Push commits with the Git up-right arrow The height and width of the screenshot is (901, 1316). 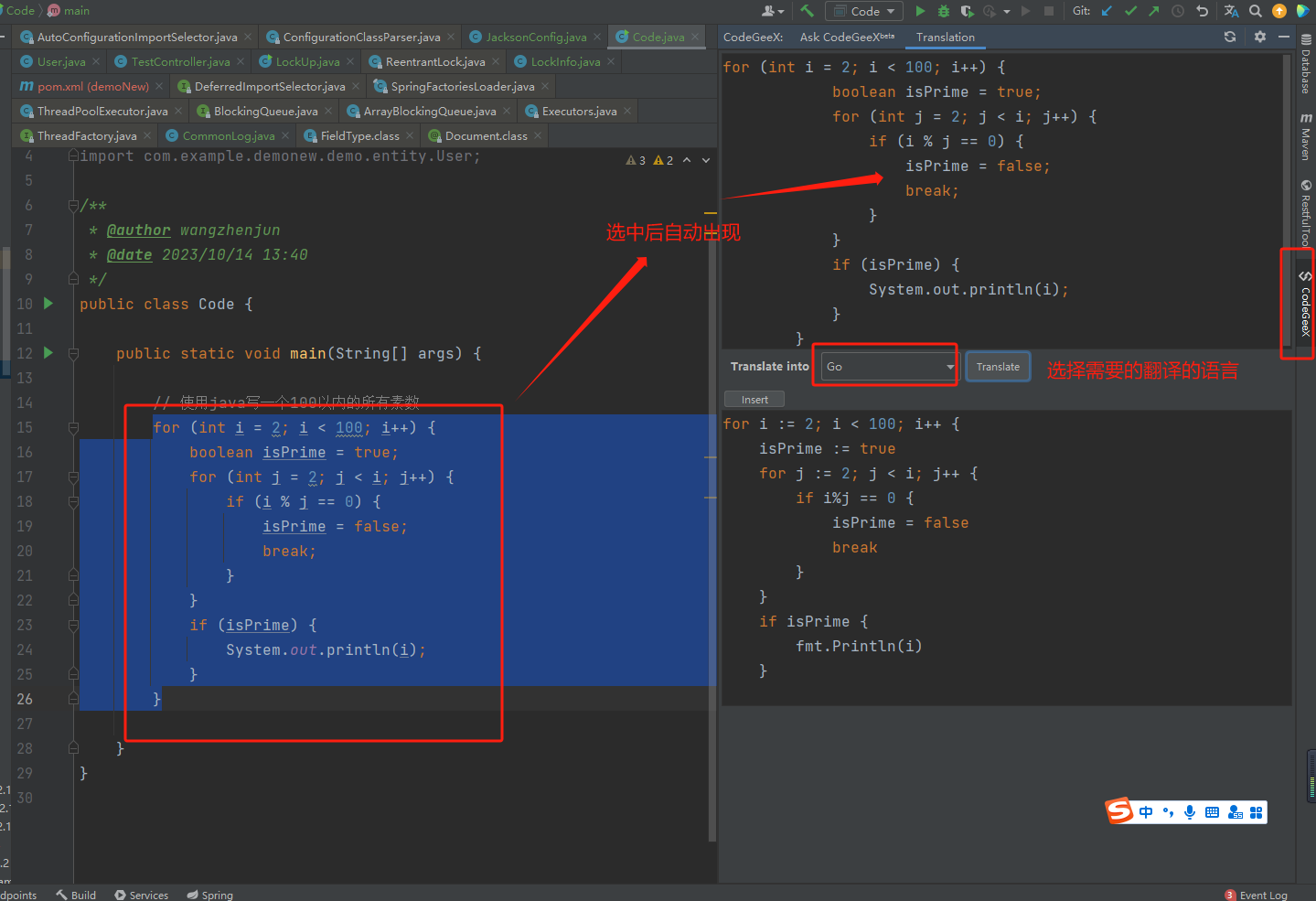(x=1154, y=11)
